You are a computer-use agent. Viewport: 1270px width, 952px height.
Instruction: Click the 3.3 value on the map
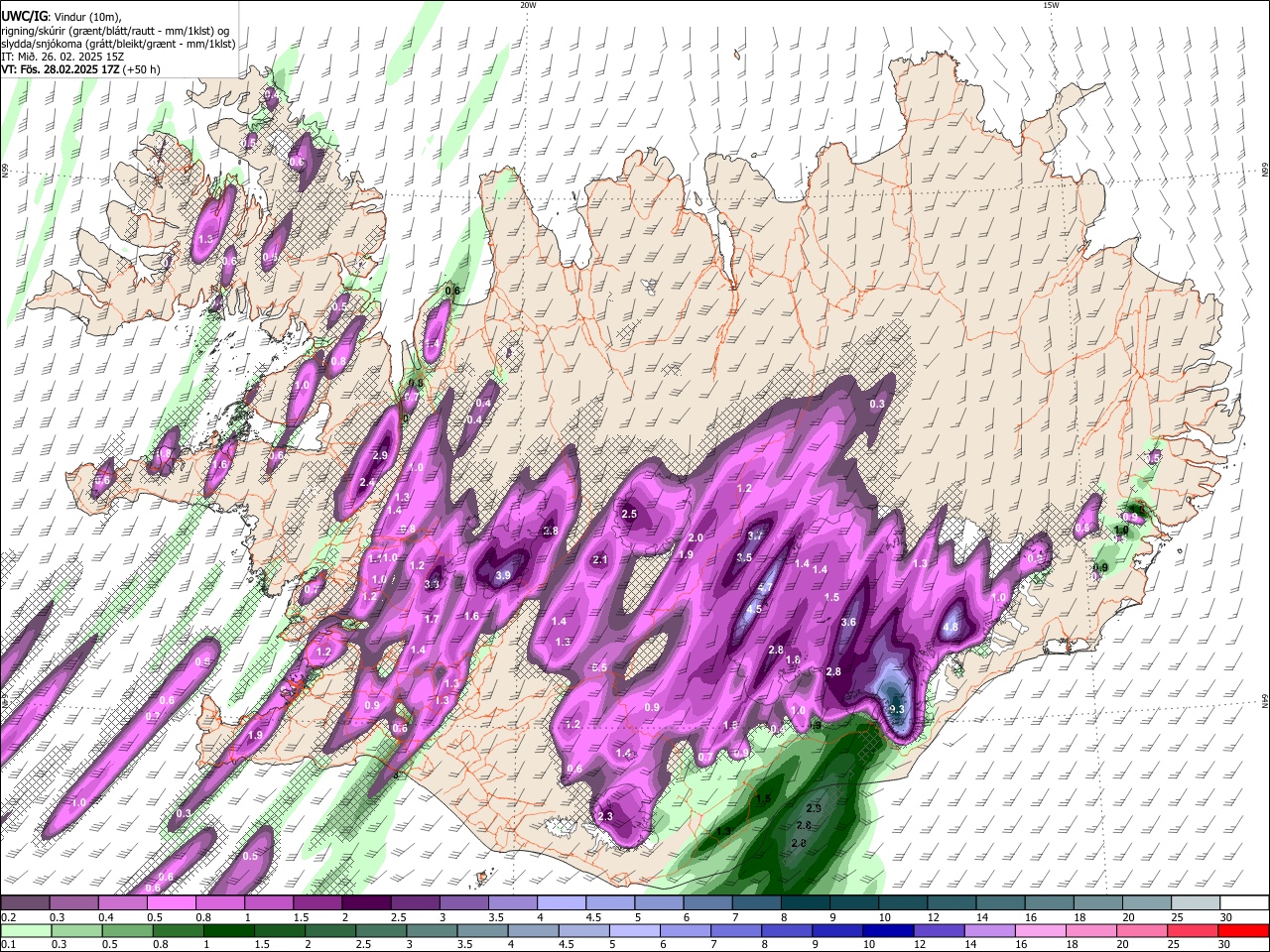pyautogui.click(x=432, y=584)
